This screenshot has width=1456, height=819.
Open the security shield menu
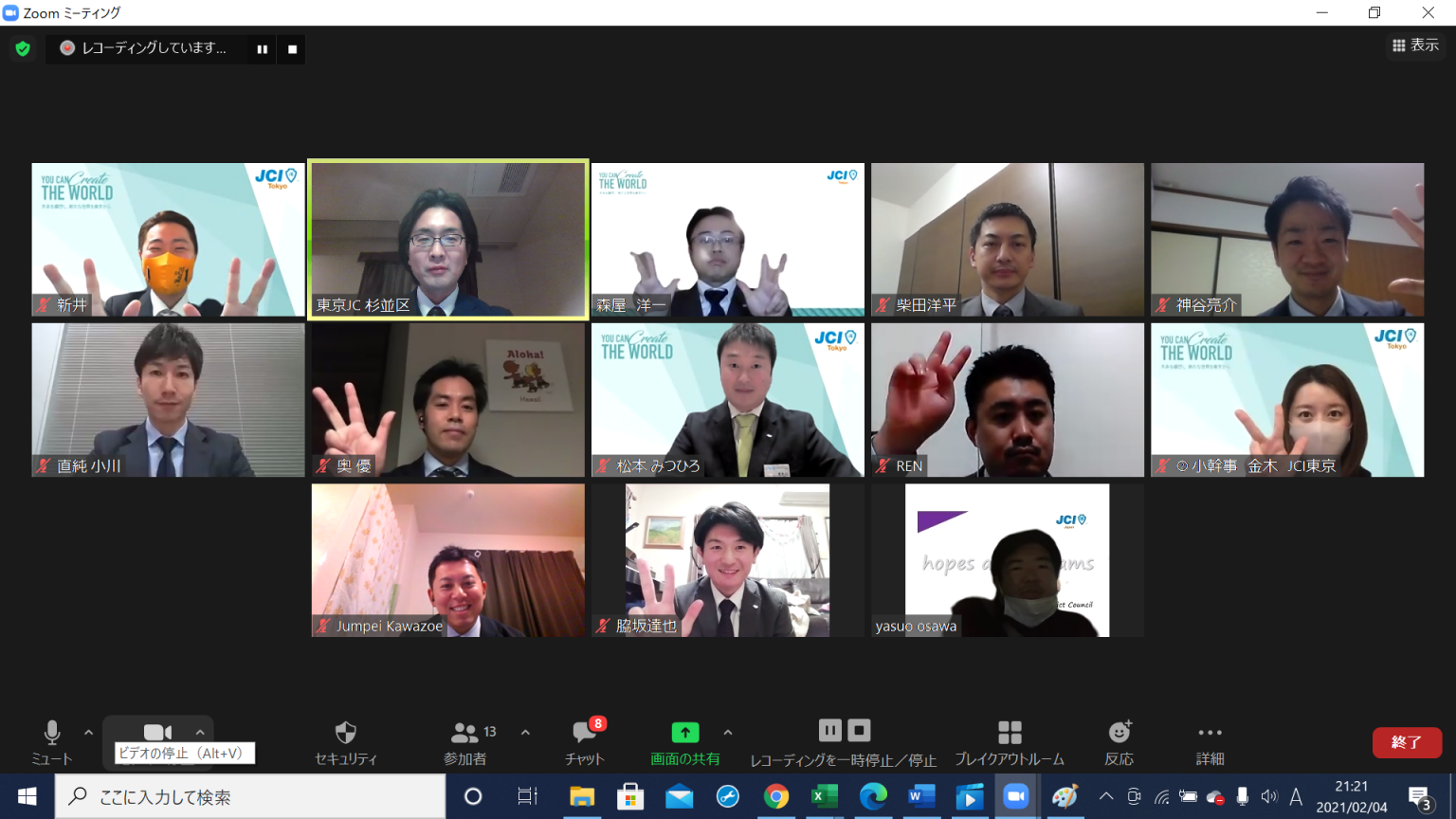click(346, 741)
